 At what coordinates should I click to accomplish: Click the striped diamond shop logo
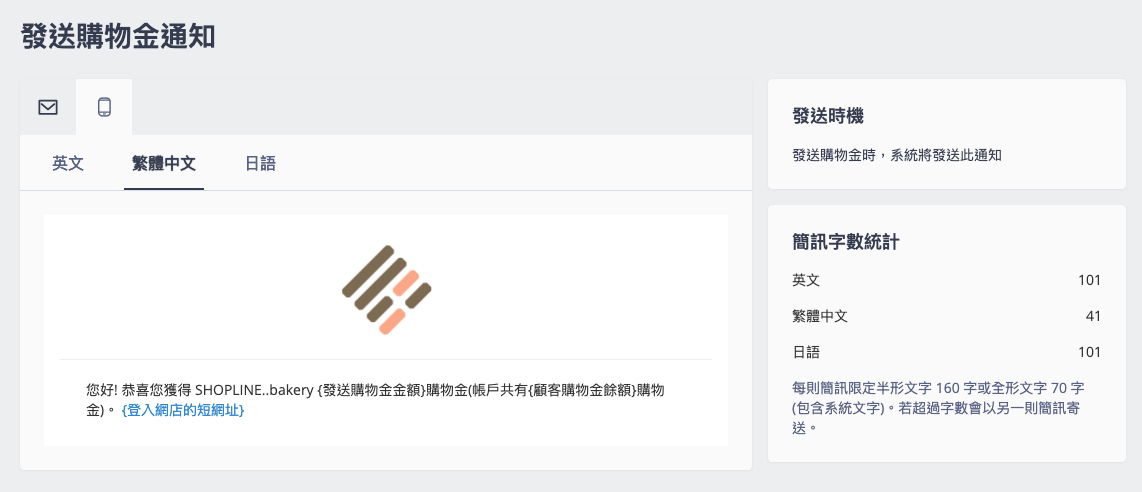tap(387, 290)
